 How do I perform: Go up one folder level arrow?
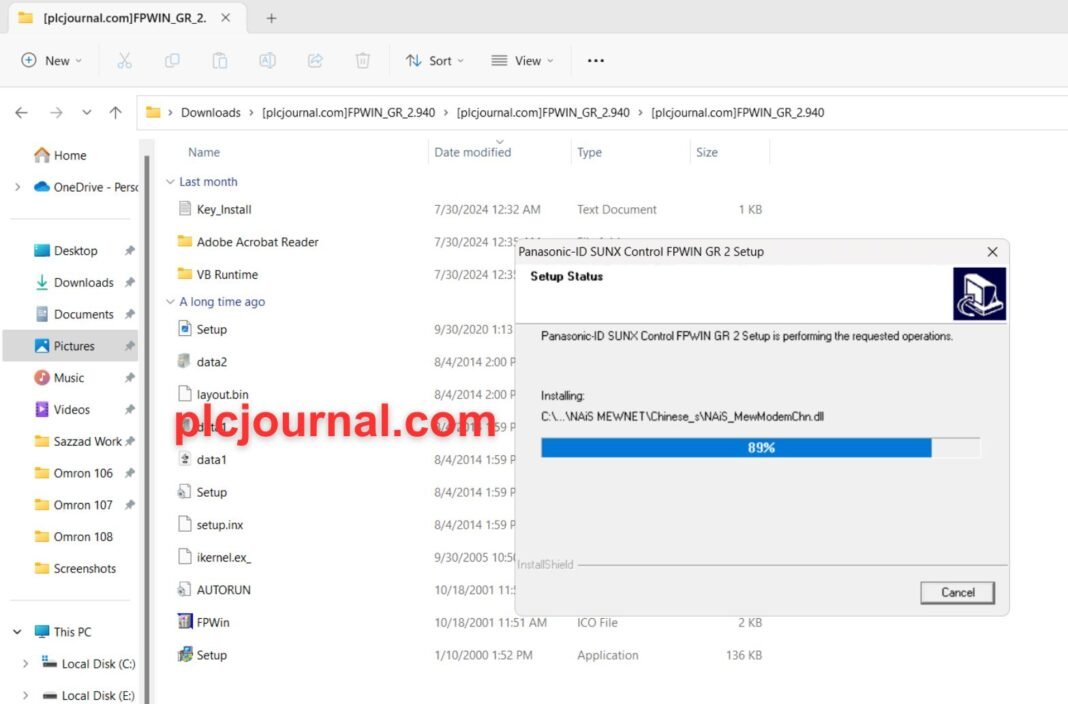(116, 112)
